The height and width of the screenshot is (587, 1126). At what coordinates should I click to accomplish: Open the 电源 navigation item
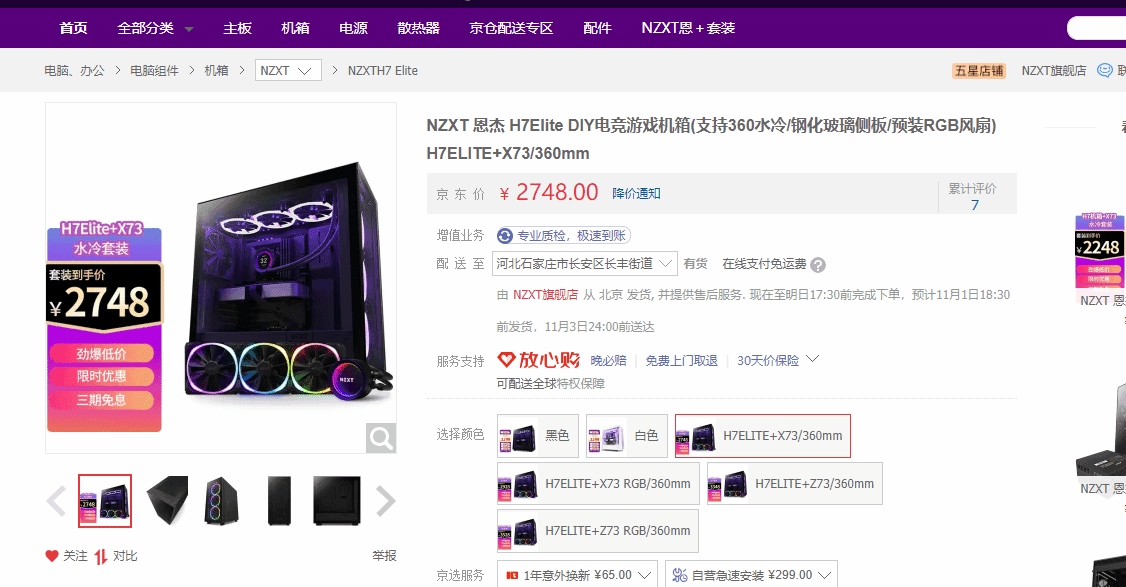coord(353,28)
